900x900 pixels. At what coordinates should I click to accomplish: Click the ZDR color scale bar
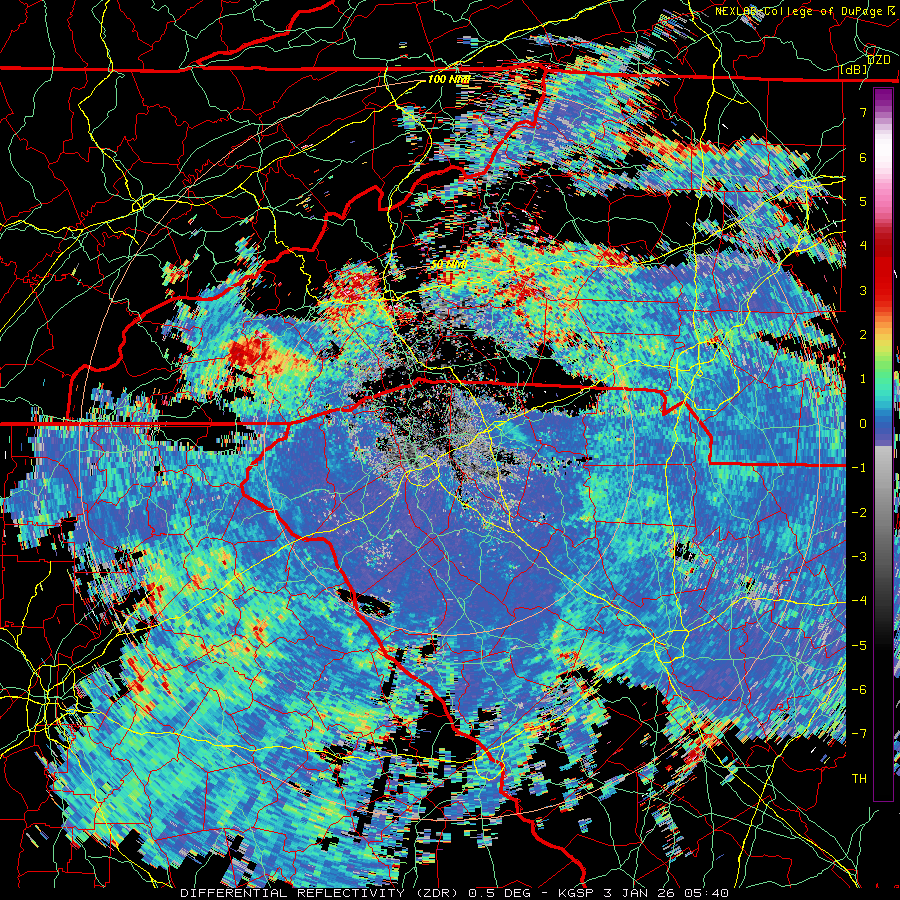(x=883, y=444)
